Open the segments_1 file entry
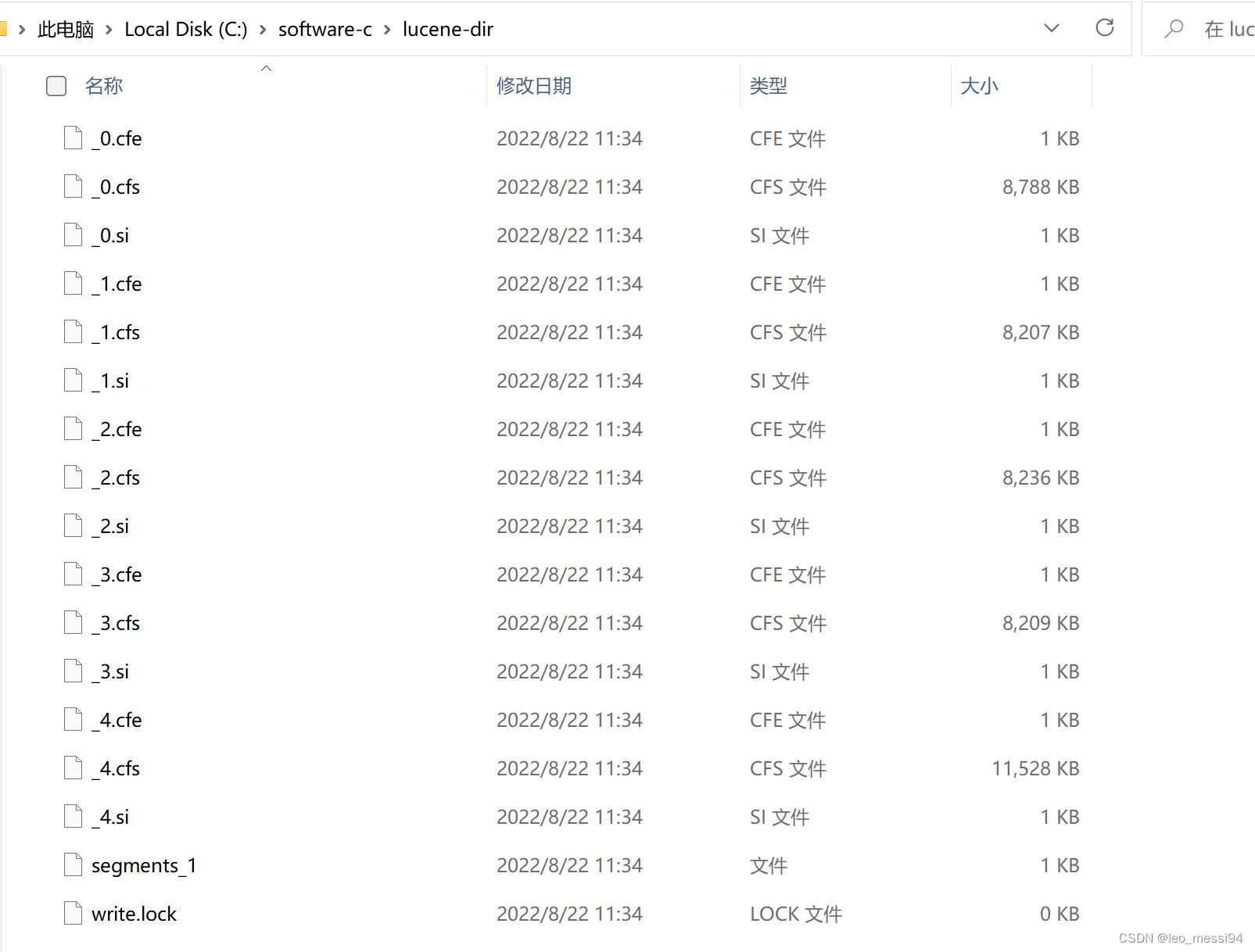This screenshot has width=1255, height=952. pyautogui.click(x=144, y=864)
